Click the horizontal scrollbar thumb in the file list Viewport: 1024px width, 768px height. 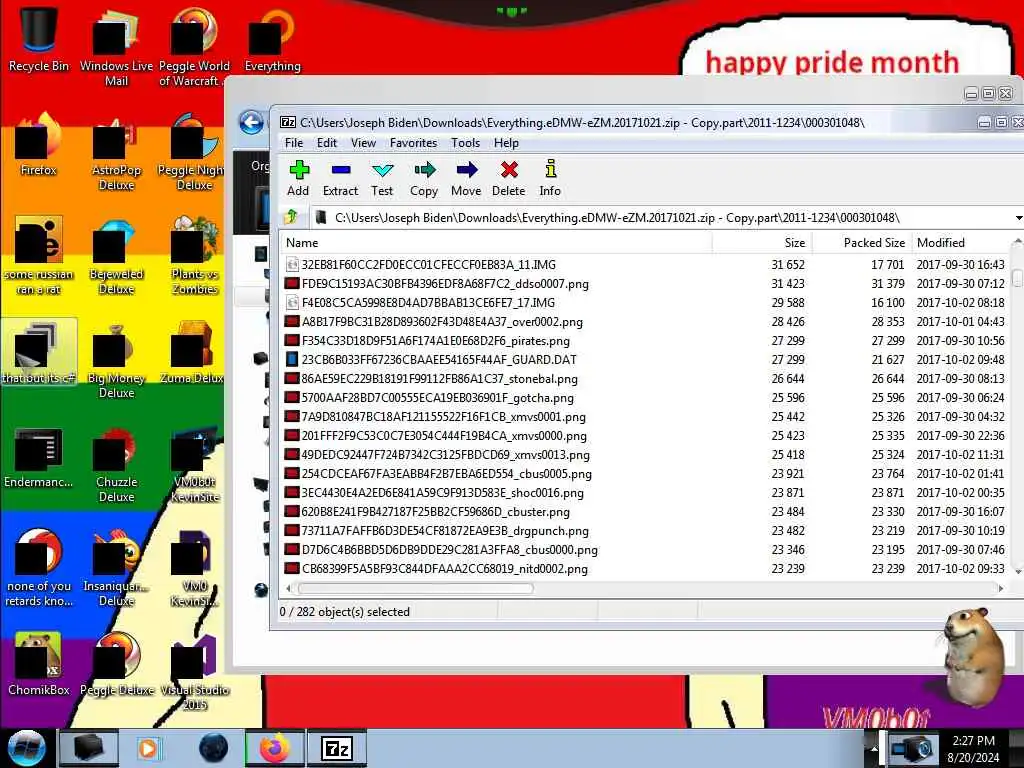coord(416,588)
